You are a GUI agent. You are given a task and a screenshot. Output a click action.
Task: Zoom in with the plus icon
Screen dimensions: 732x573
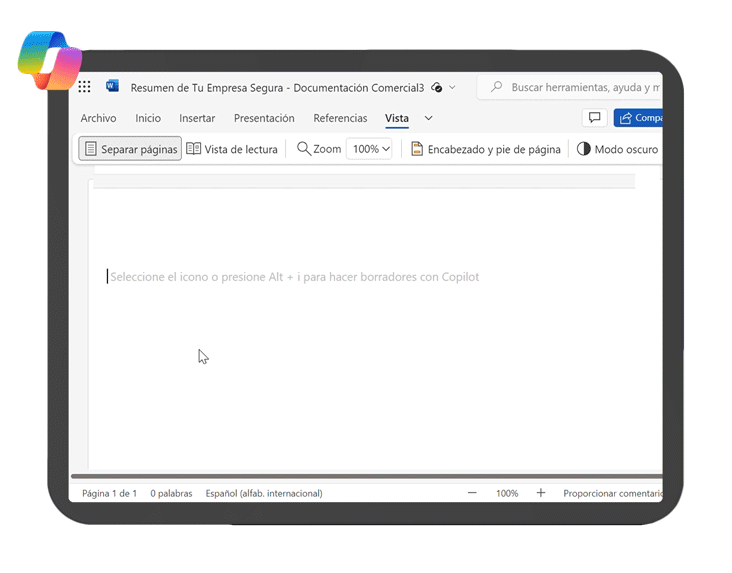coord(541,493)
